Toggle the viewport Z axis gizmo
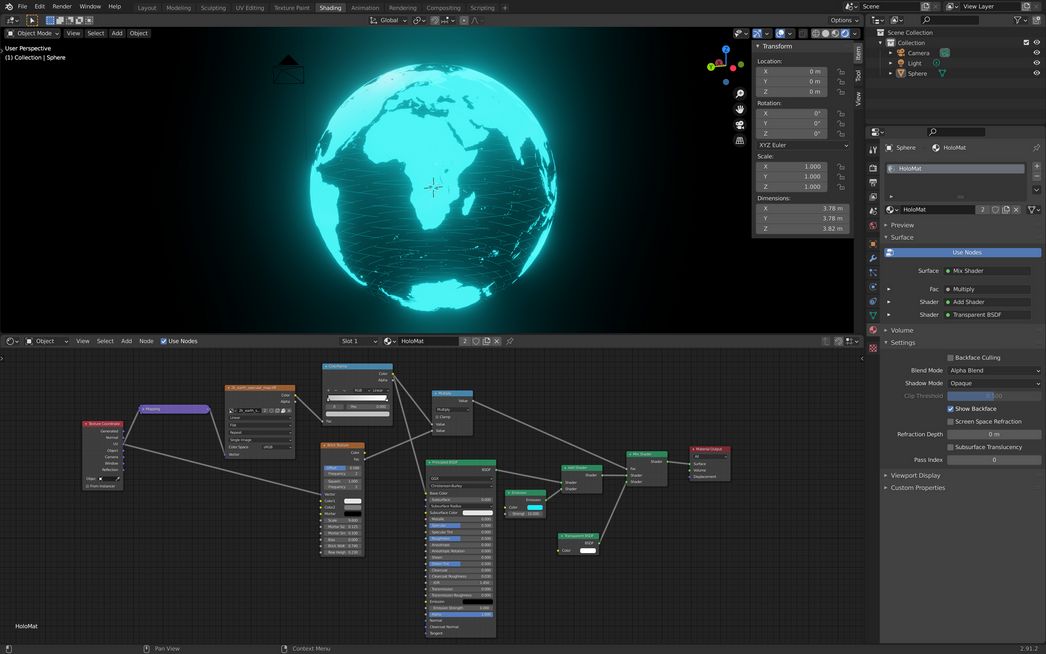The image size is (1046, 654). [x=726, y=49]
